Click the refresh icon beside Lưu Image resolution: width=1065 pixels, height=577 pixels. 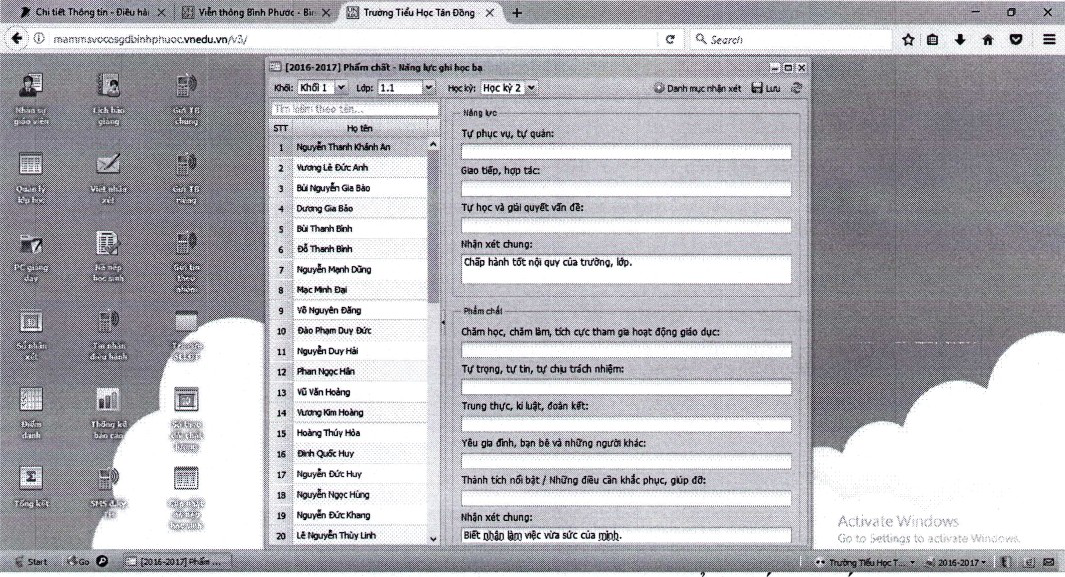[x=796, y=88]
